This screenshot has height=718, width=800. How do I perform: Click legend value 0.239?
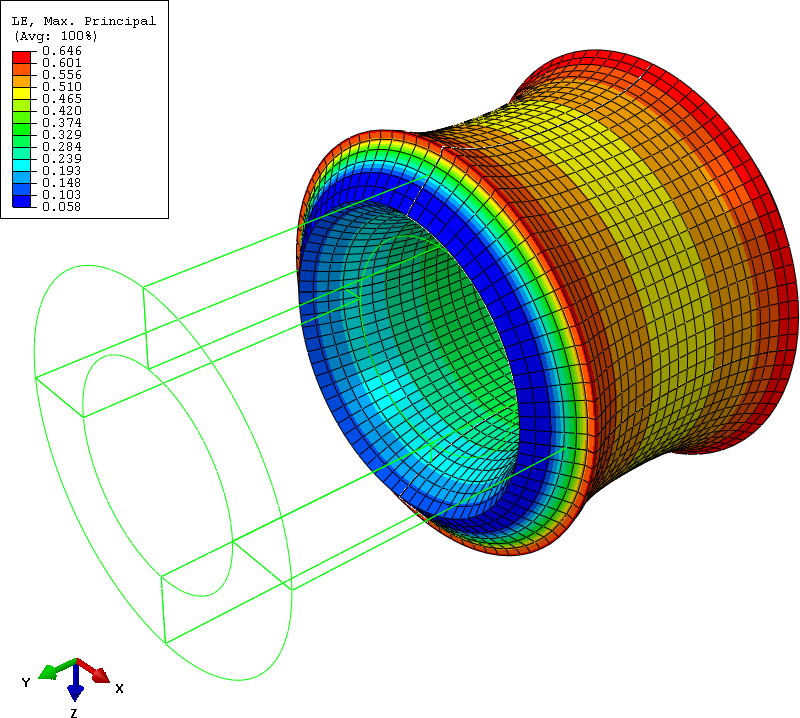click(62, 159)
